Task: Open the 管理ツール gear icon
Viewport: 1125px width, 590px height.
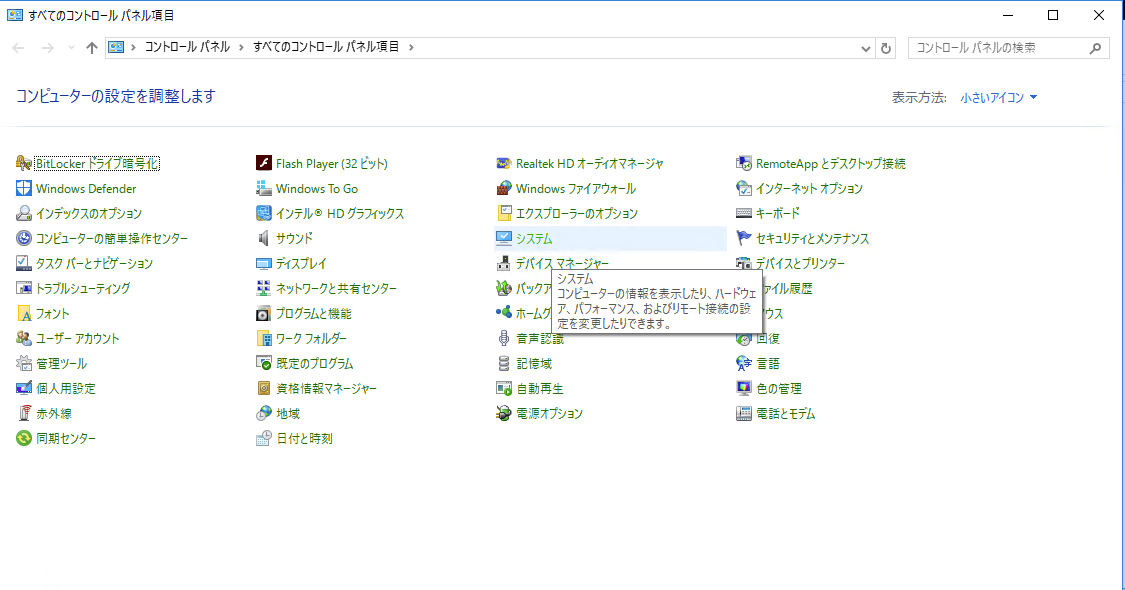Action: 24,363
